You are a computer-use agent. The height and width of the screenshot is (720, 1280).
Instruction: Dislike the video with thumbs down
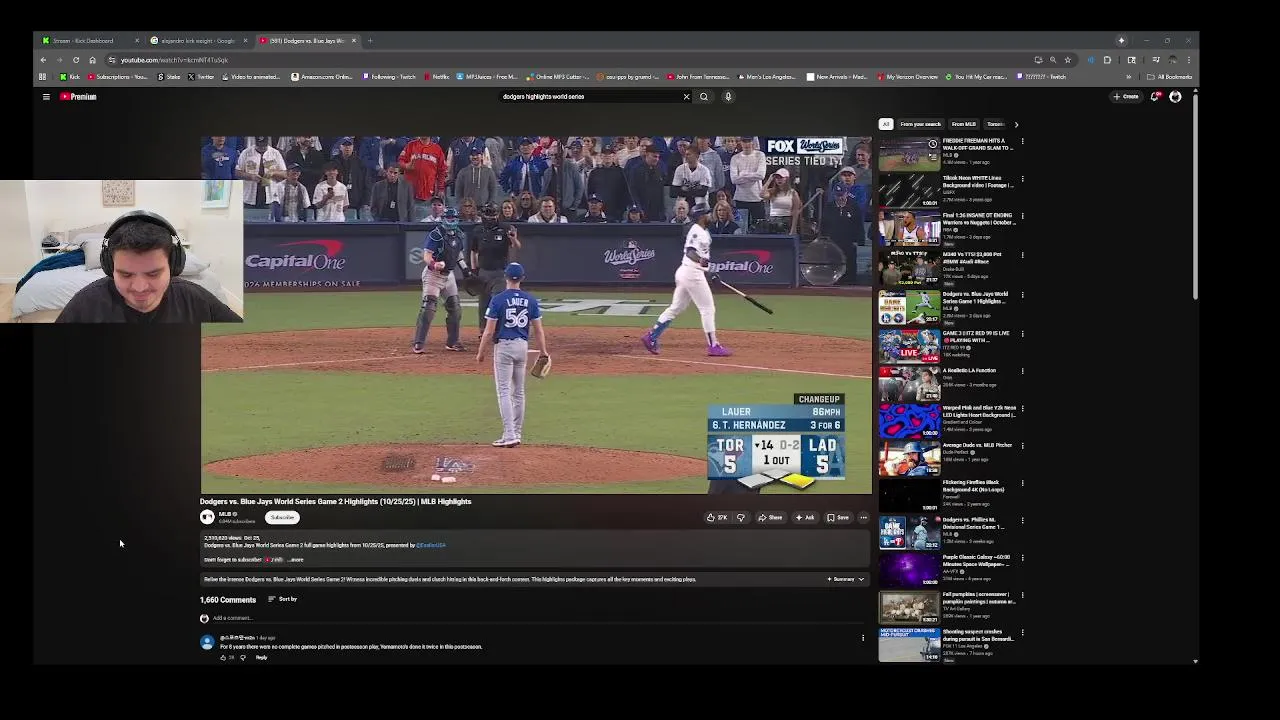(x=741, y=517)
